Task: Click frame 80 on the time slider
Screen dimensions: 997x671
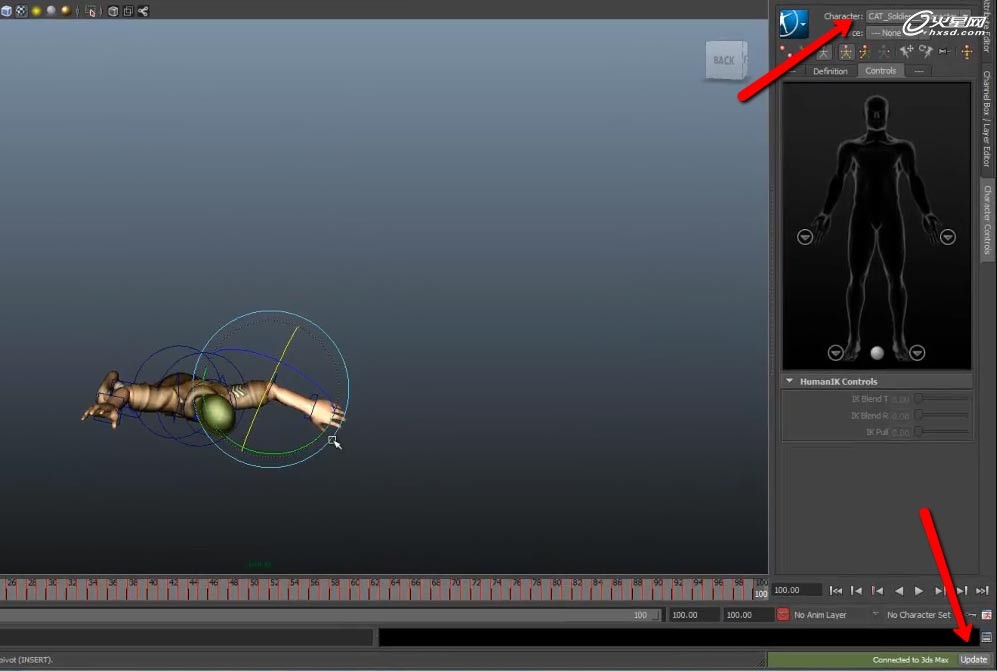Action: point(557,590)
